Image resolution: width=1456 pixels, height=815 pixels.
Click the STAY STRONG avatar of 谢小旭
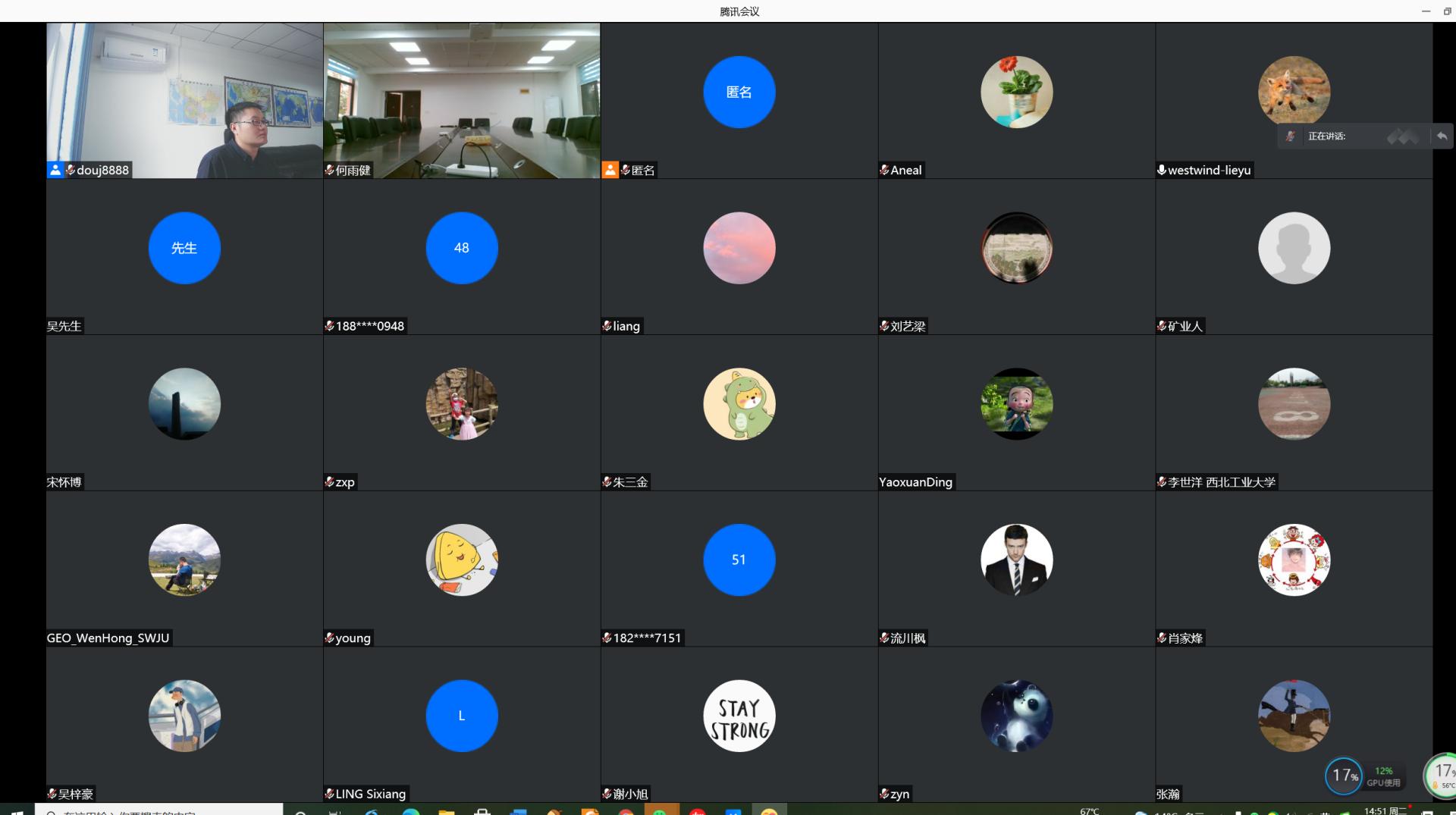(x=739, y=716)
